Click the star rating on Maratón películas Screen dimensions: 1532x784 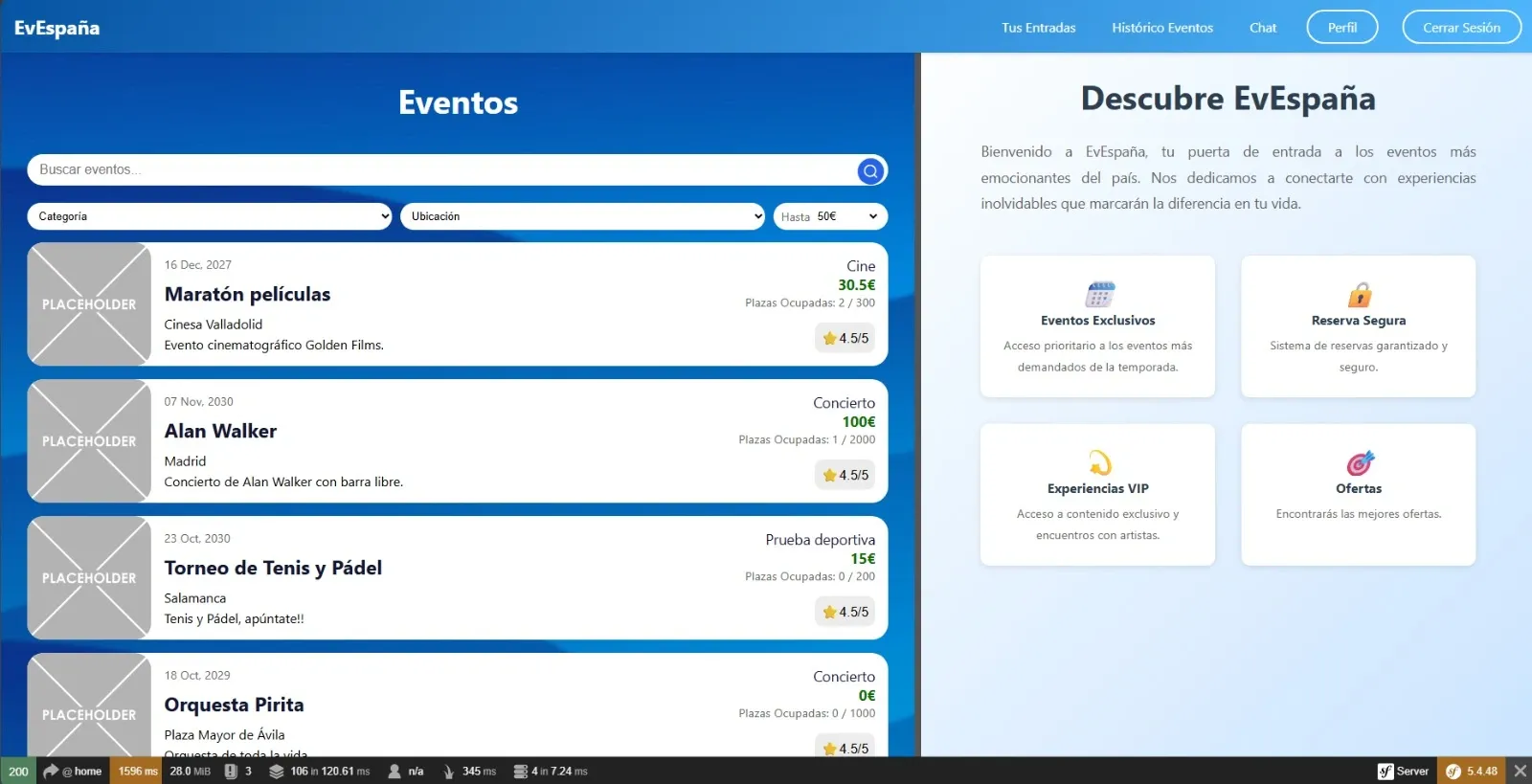pos(845,338)
